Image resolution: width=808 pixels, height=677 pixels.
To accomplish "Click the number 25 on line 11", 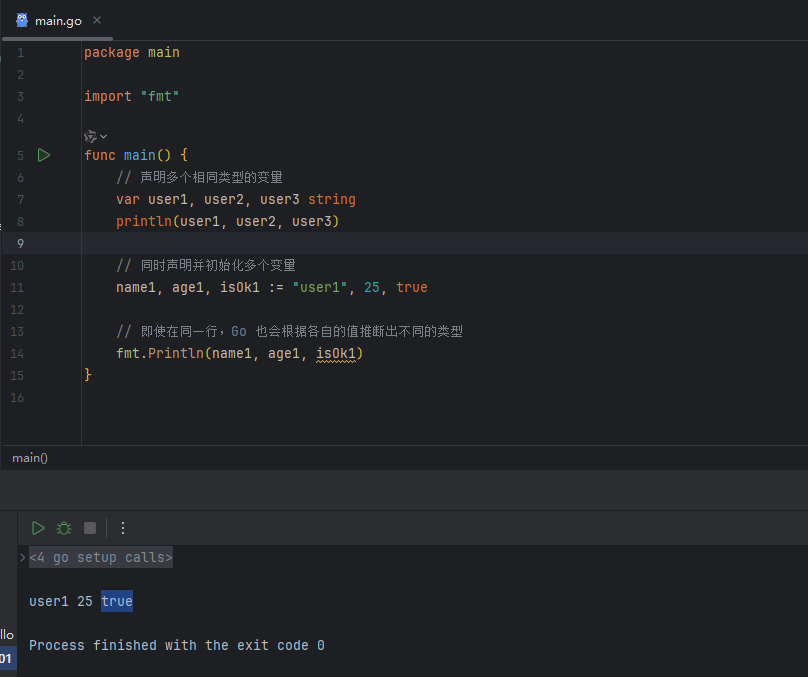I will [372, 287].
